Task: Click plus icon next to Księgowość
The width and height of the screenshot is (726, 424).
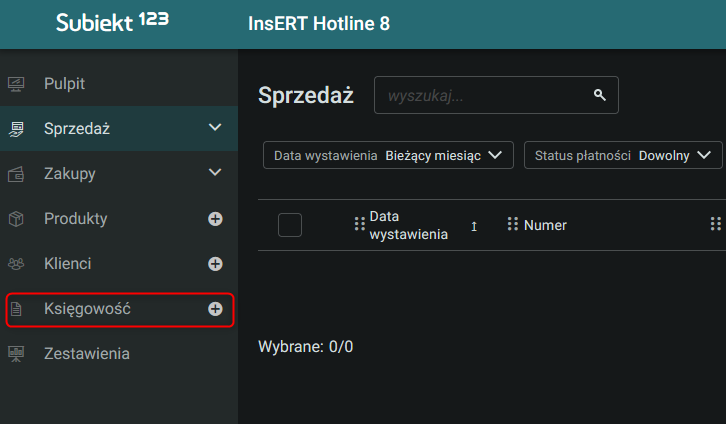Action: (215, 309)
